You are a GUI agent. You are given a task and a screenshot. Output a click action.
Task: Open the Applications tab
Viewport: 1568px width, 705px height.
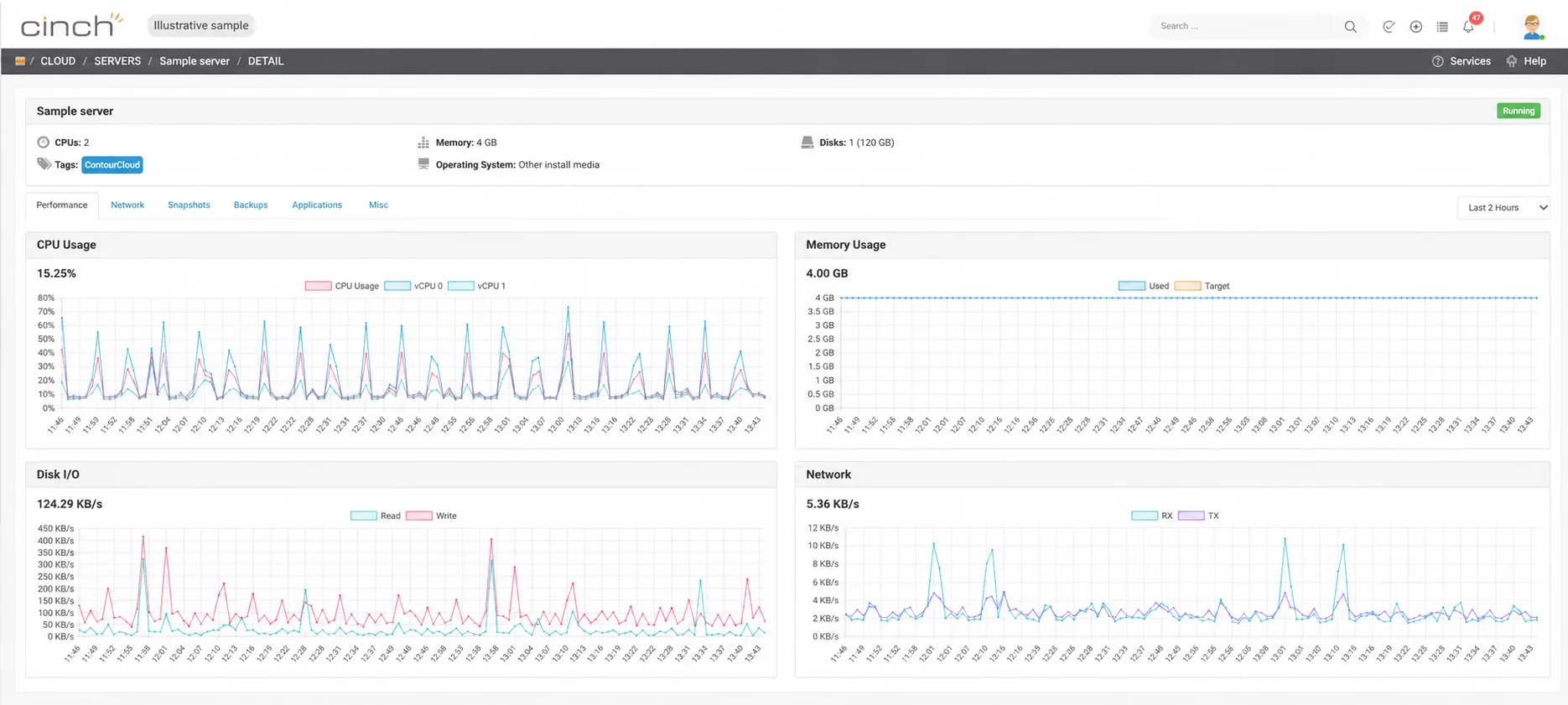(x=317, y=205)
